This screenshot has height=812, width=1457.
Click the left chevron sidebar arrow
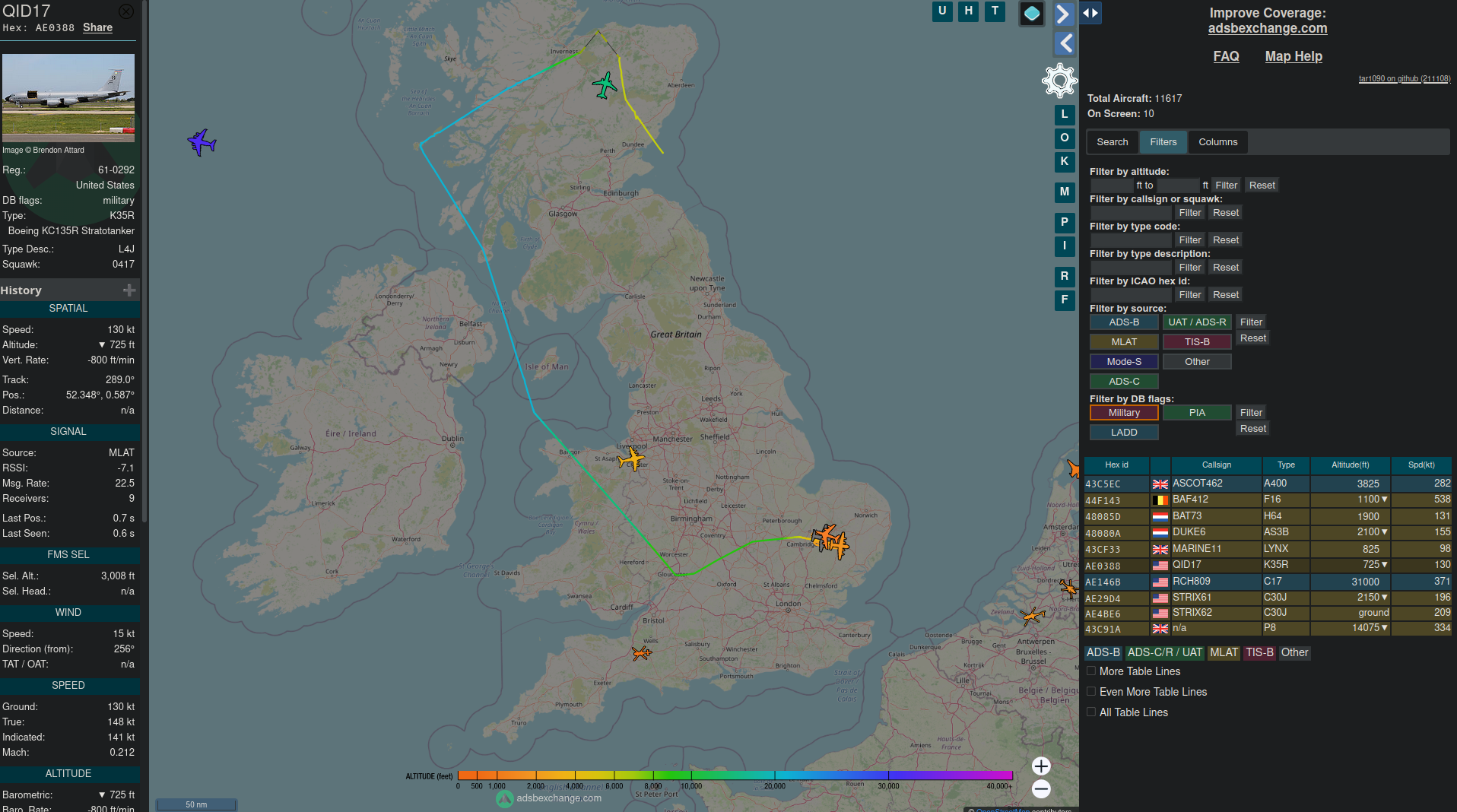(1065, 43)
